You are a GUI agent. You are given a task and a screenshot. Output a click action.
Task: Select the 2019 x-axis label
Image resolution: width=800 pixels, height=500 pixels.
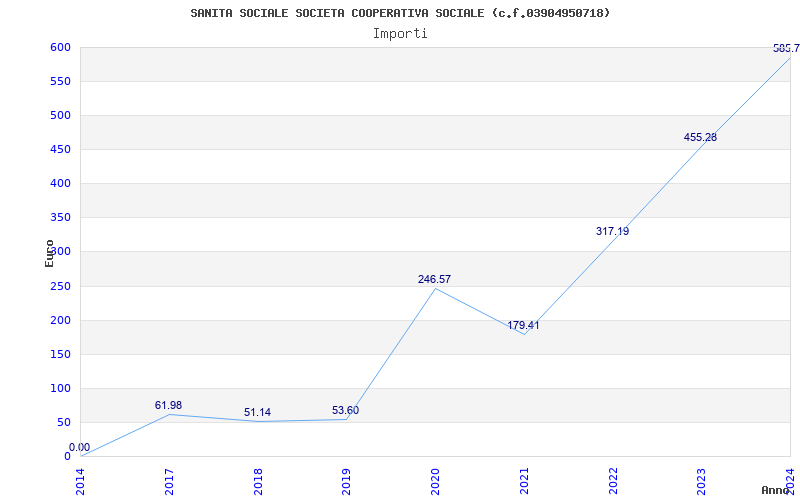pos(346,482)
